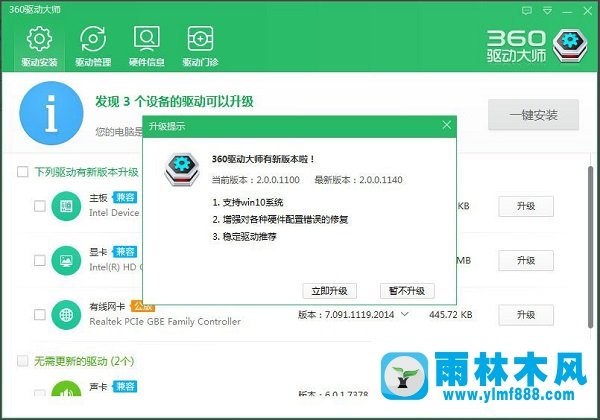Switch to the 驱动管理 tab
Image resolution: width=600 pixels, height=420 pixels.
tap(93, 47)
